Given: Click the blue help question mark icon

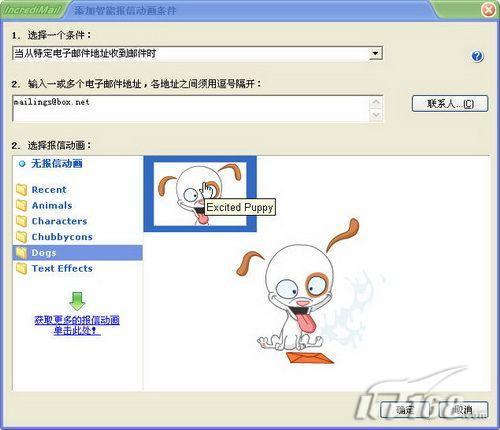Looking at the screenshot, I should [477, 56].
